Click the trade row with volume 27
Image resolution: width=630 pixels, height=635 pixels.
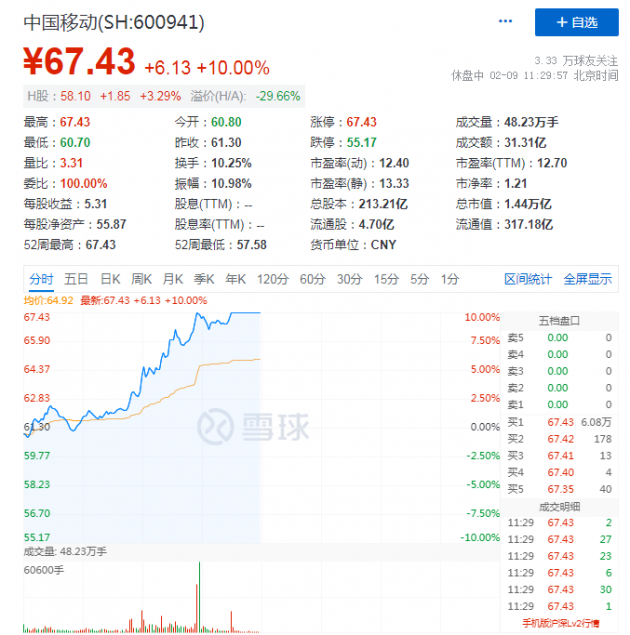tap(559, 539)
